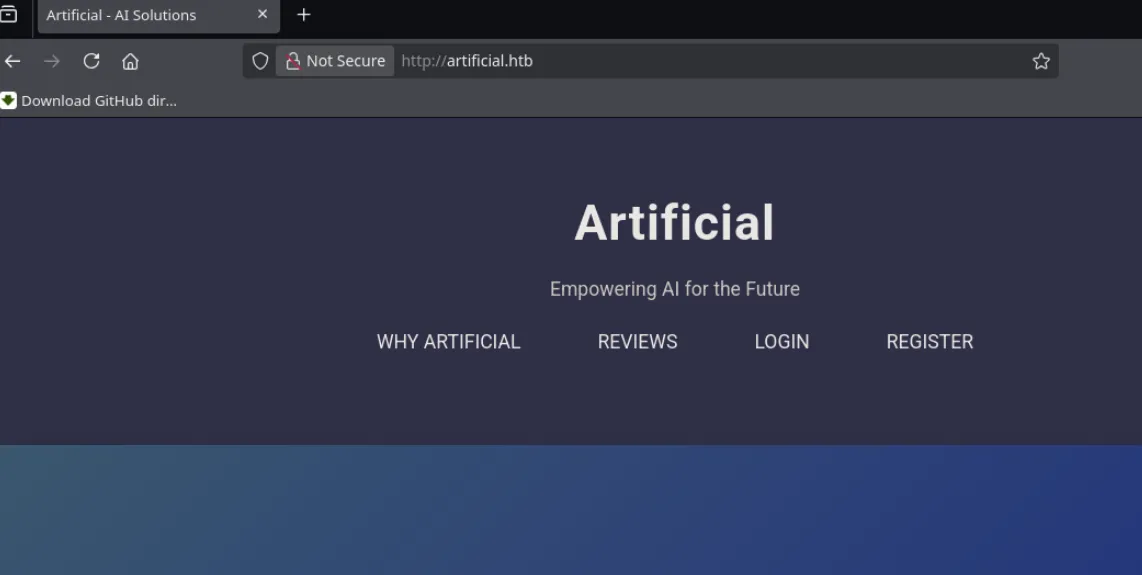Go back using the back arrow
This screenshot has width=1142, height=575.
pos(12,61)
